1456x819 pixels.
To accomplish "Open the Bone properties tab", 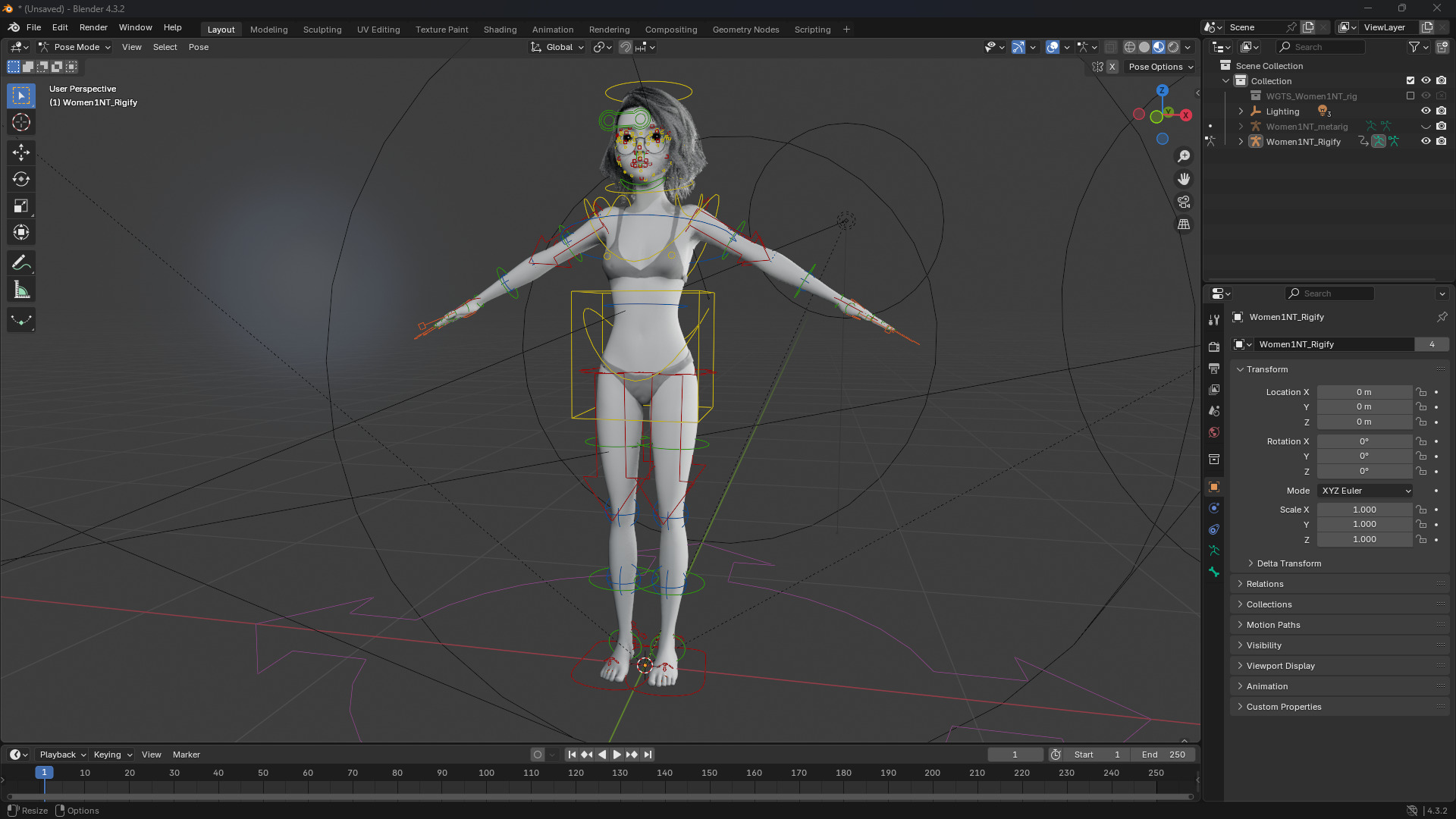I will point(1214,572).
